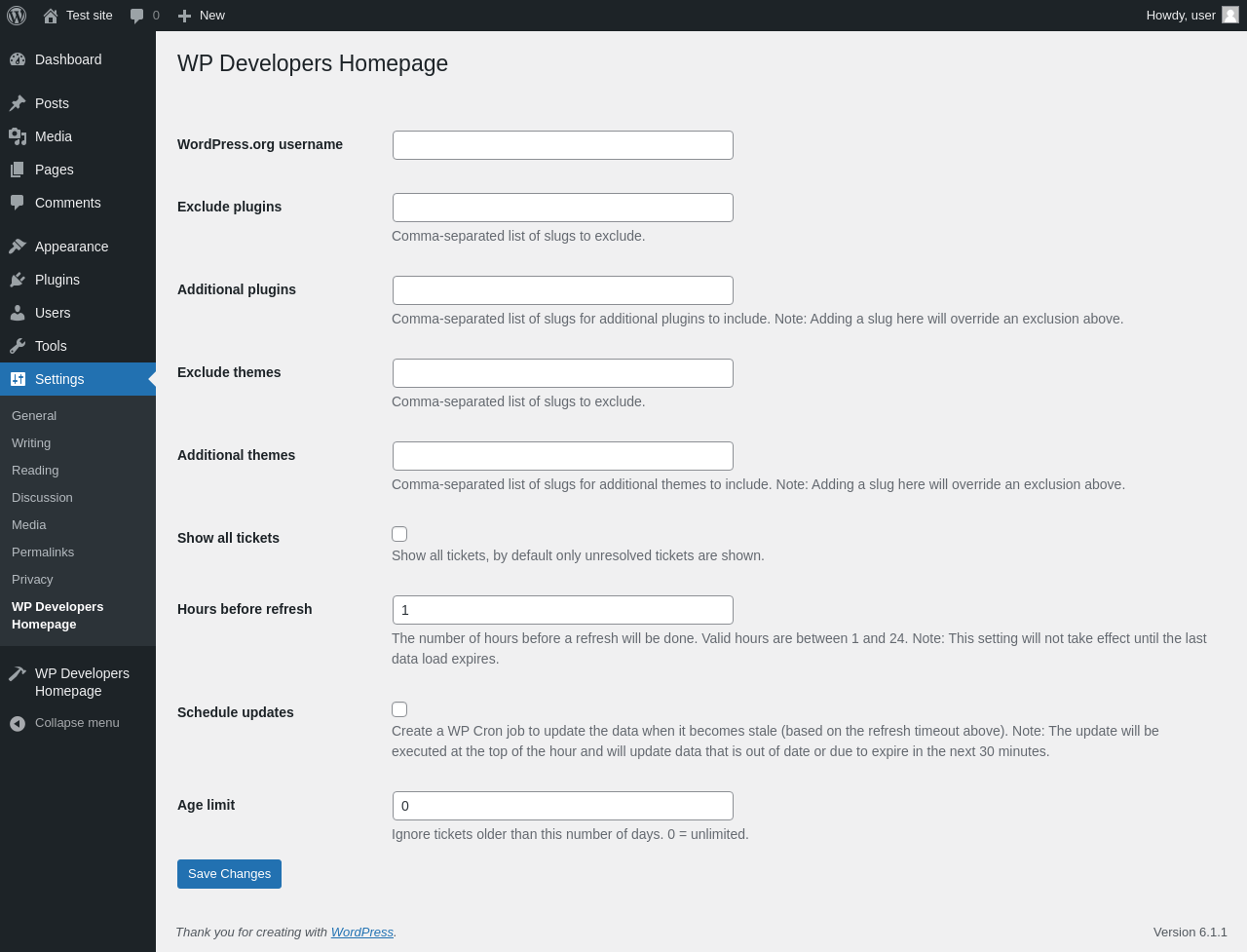Click the Collapse menu button label
This screenshot has width=1247, height=952.
coord(77,723)
